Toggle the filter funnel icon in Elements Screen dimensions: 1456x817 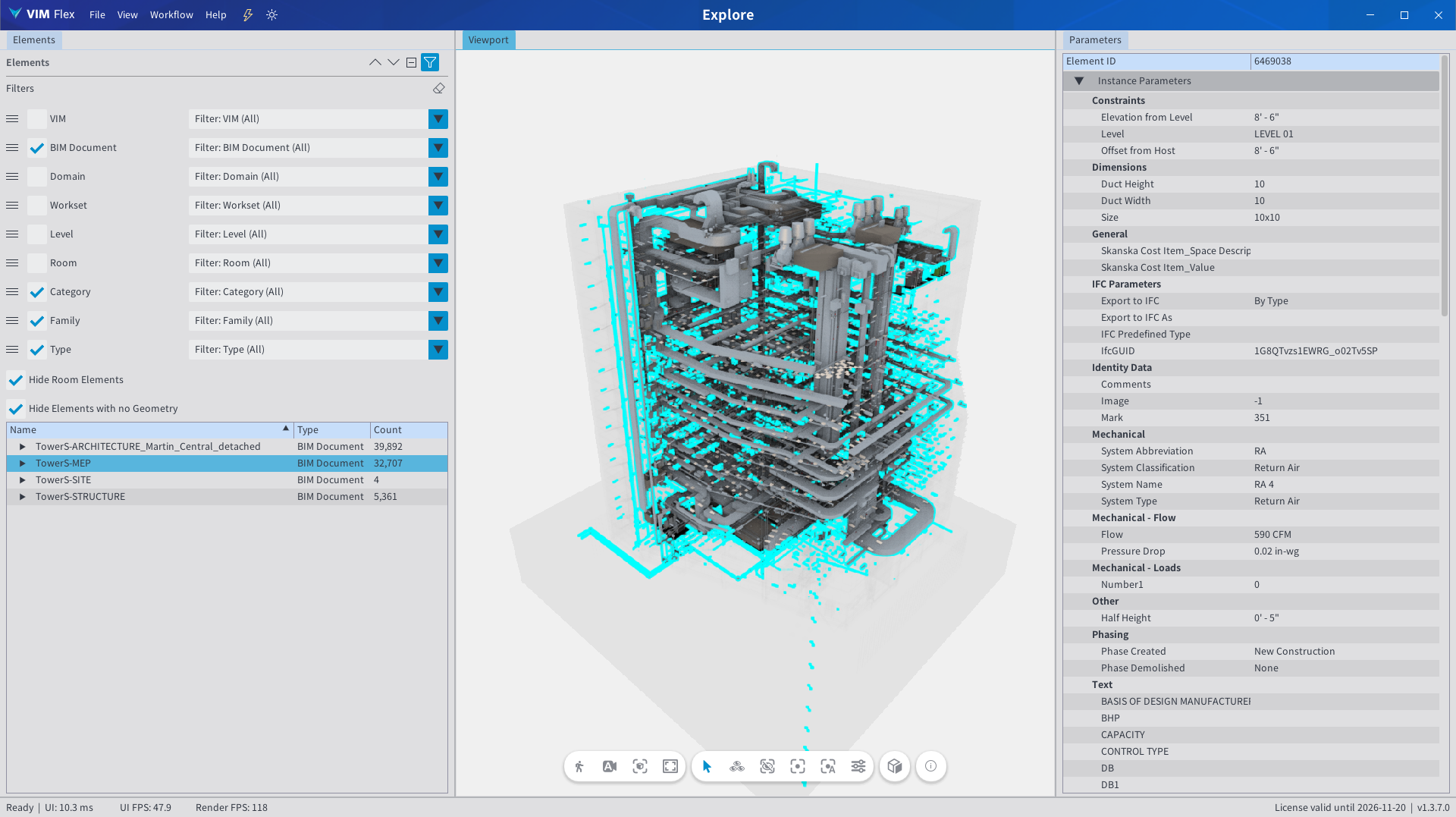(430, 62)
